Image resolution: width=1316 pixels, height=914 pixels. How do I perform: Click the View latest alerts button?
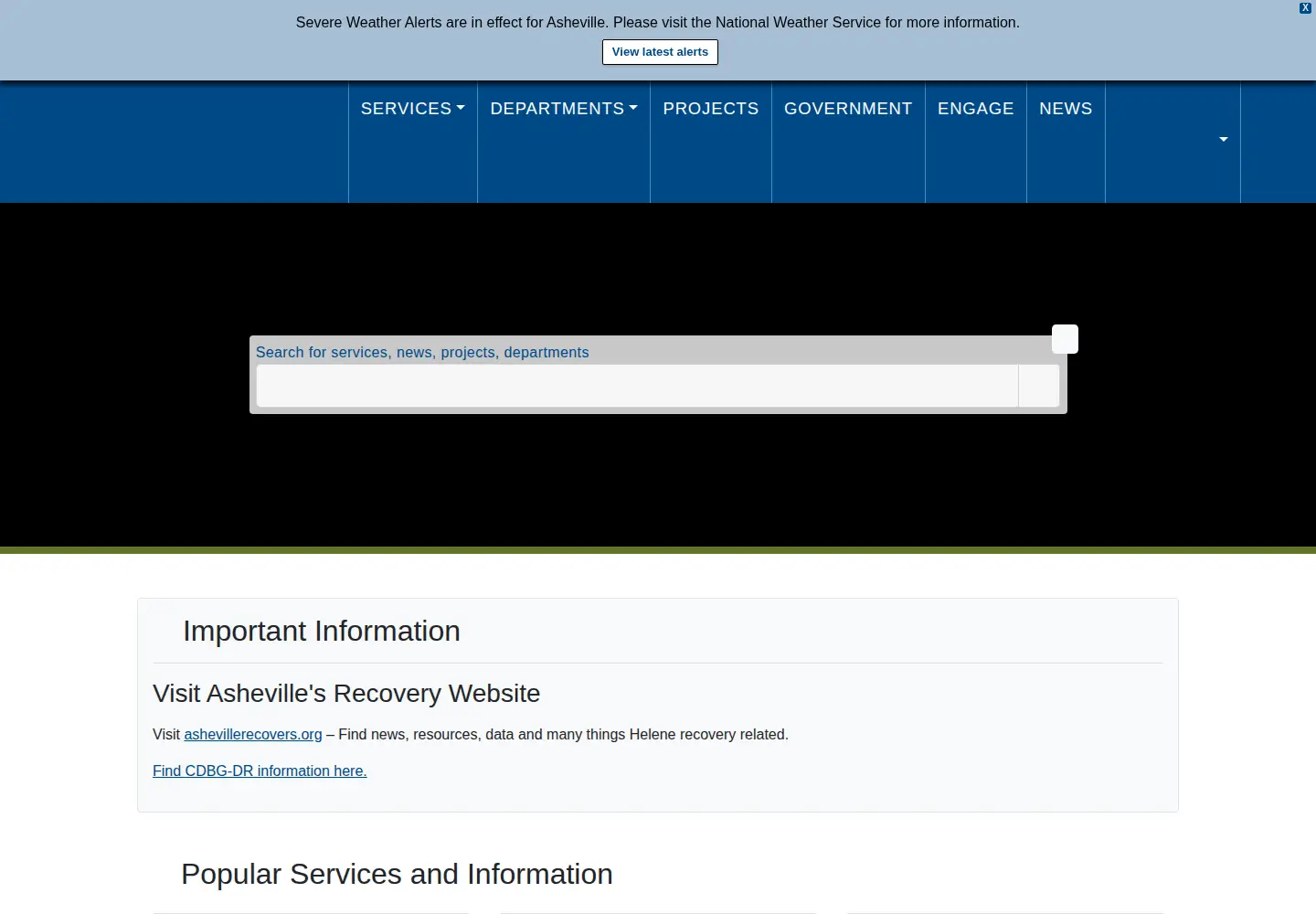click(660, 52)
